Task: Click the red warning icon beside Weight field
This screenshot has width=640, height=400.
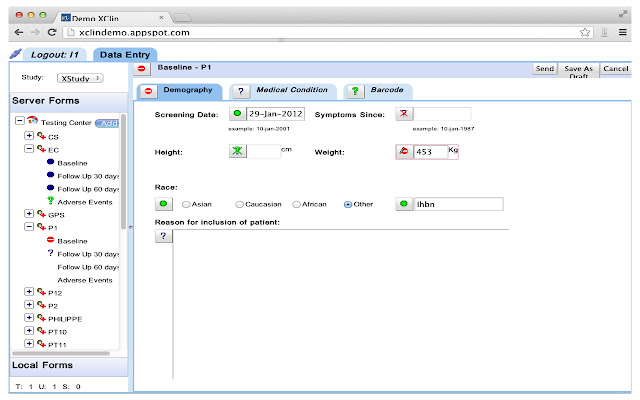Action: tap(404, 151)
